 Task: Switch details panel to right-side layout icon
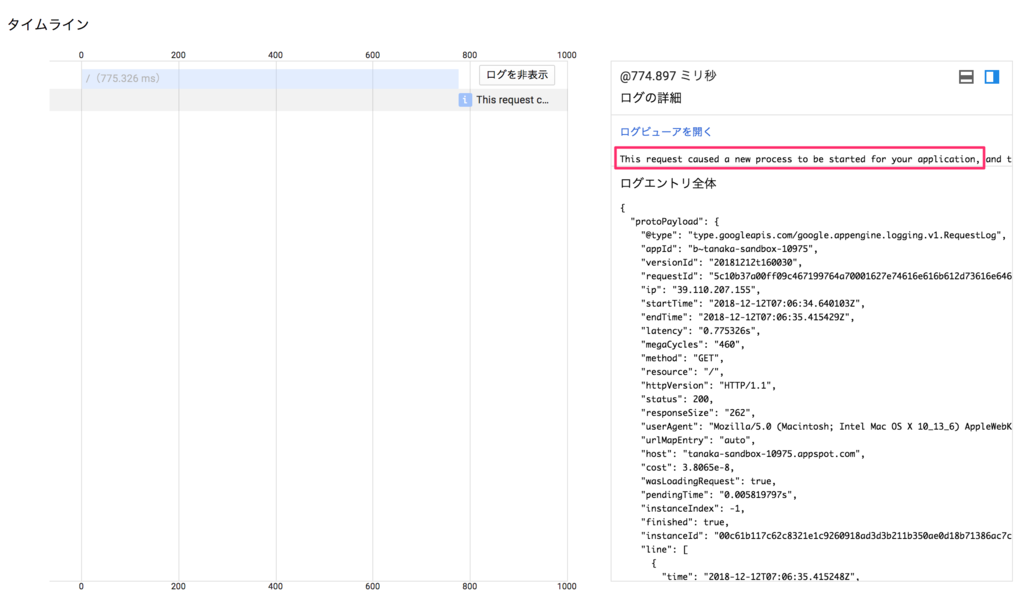pos(992,77)
